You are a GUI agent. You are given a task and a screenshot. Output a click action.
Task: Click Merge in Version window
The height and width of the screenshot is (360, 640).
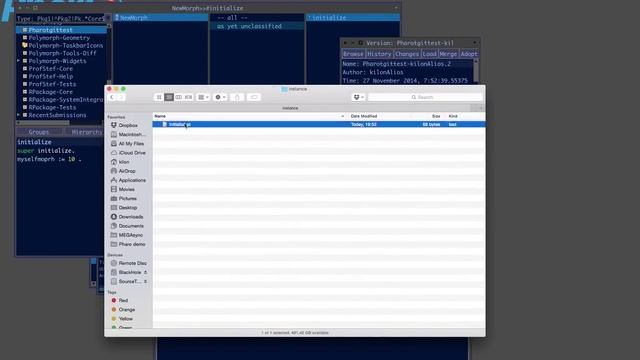tap(448, 54)
